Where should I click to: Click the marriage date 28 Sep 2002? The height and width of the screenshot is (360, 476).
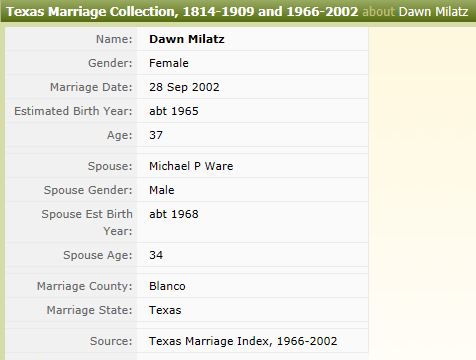click(184, 87)
